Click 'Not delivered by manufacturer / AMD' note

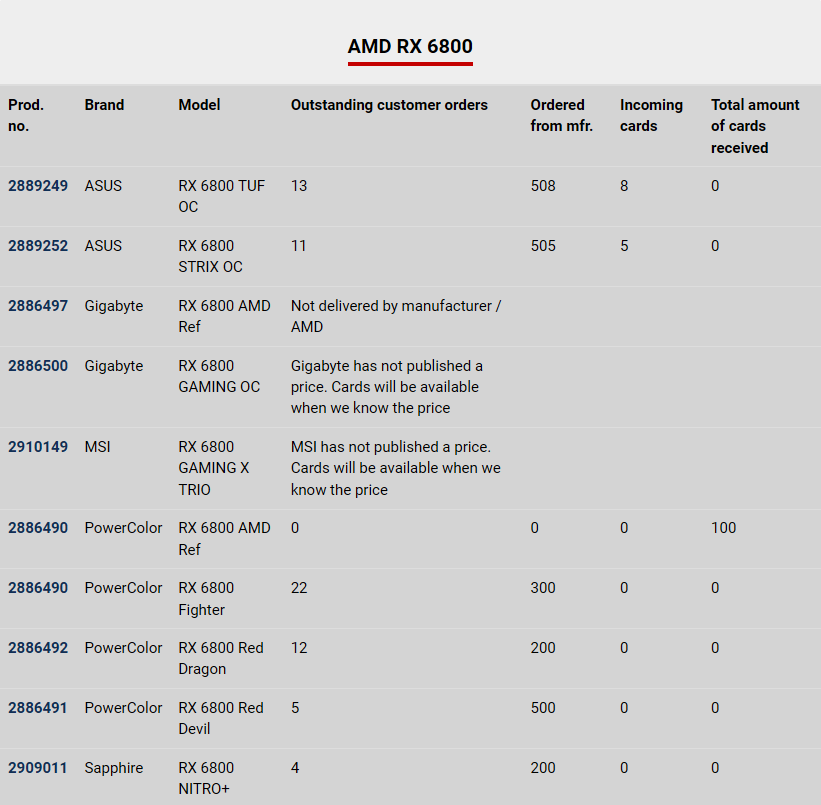point(396,316)
